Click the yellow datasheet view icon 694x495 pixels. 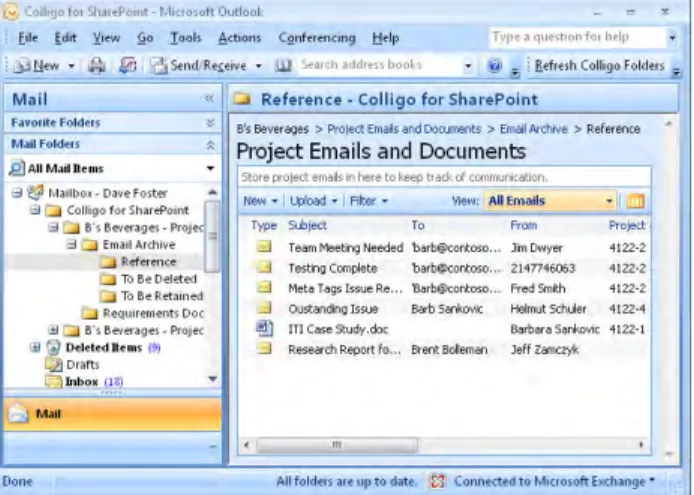[x=635, y=201]
